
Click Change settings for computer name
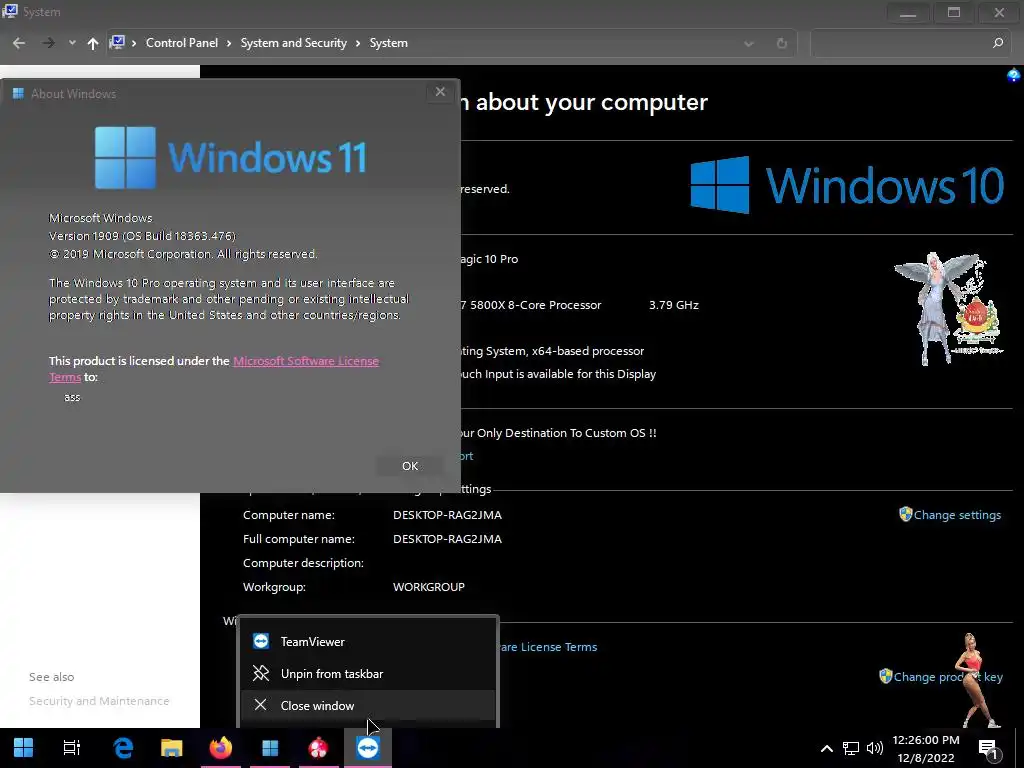point(957,515)
